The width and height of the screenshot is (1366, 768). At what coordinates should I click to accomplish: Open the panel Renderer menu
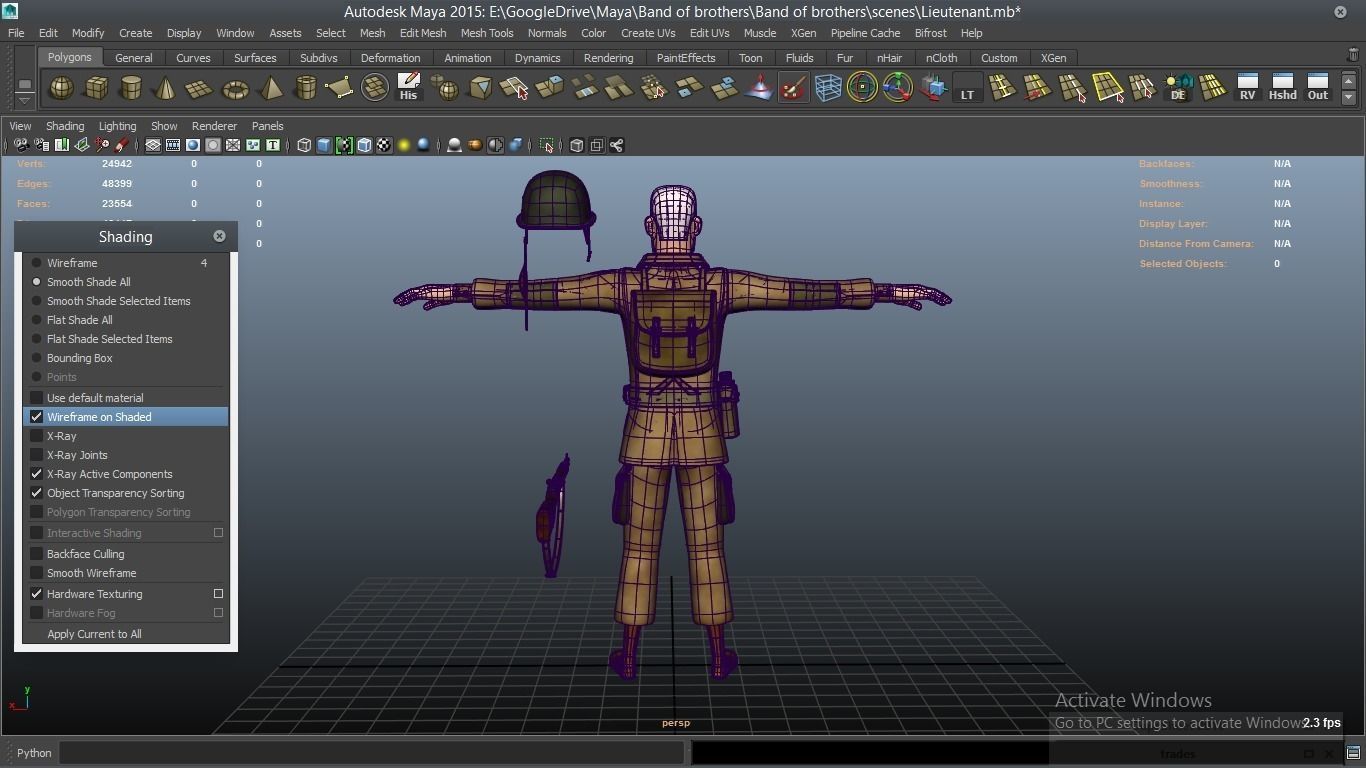coord(214,126)
